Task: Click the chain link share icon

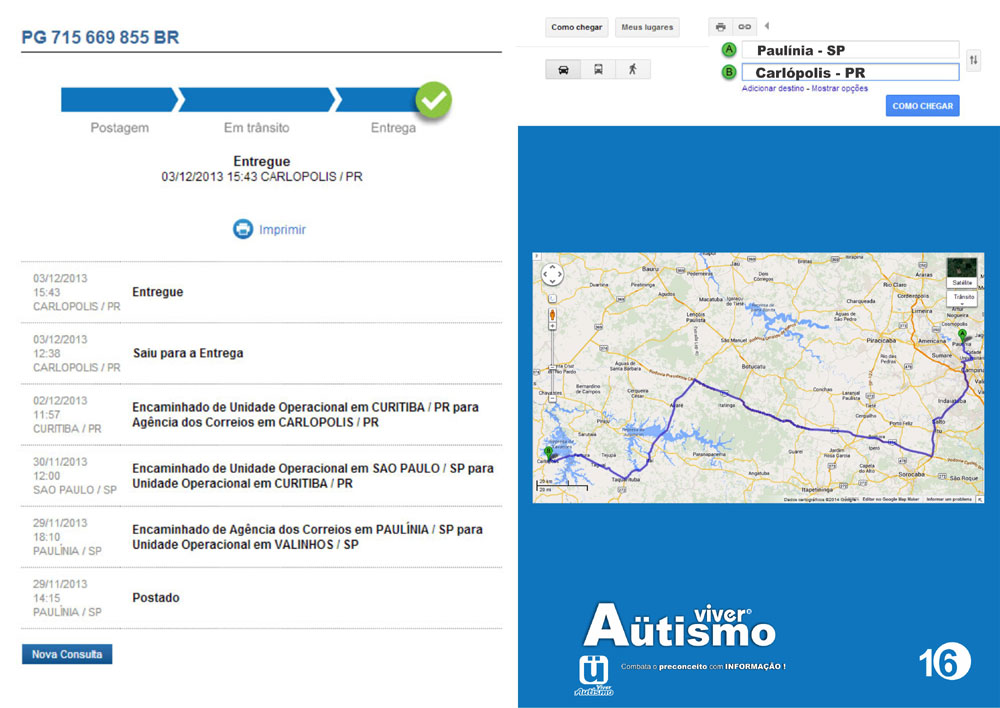Action: [744, 27]
